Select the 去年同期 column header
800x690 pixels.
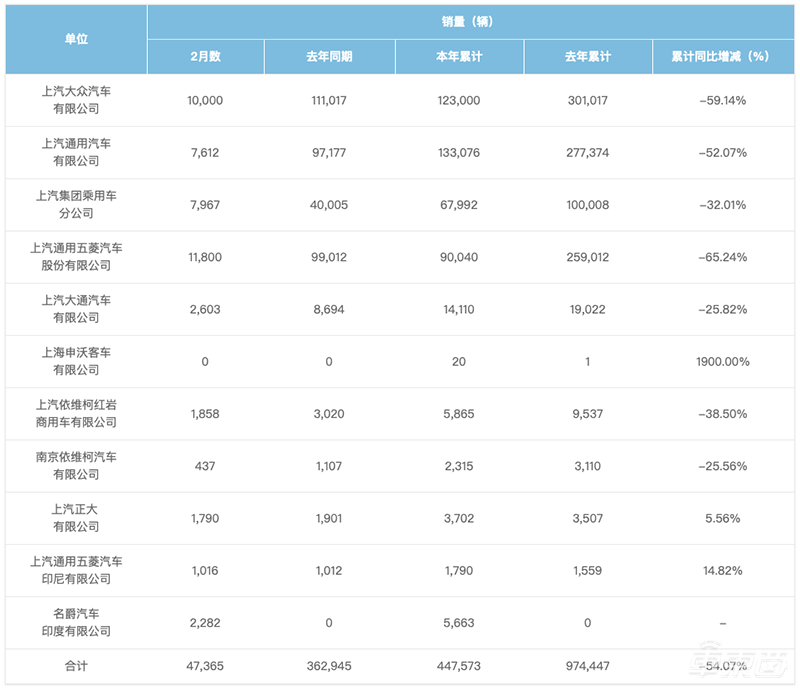(x=329, y=57)
